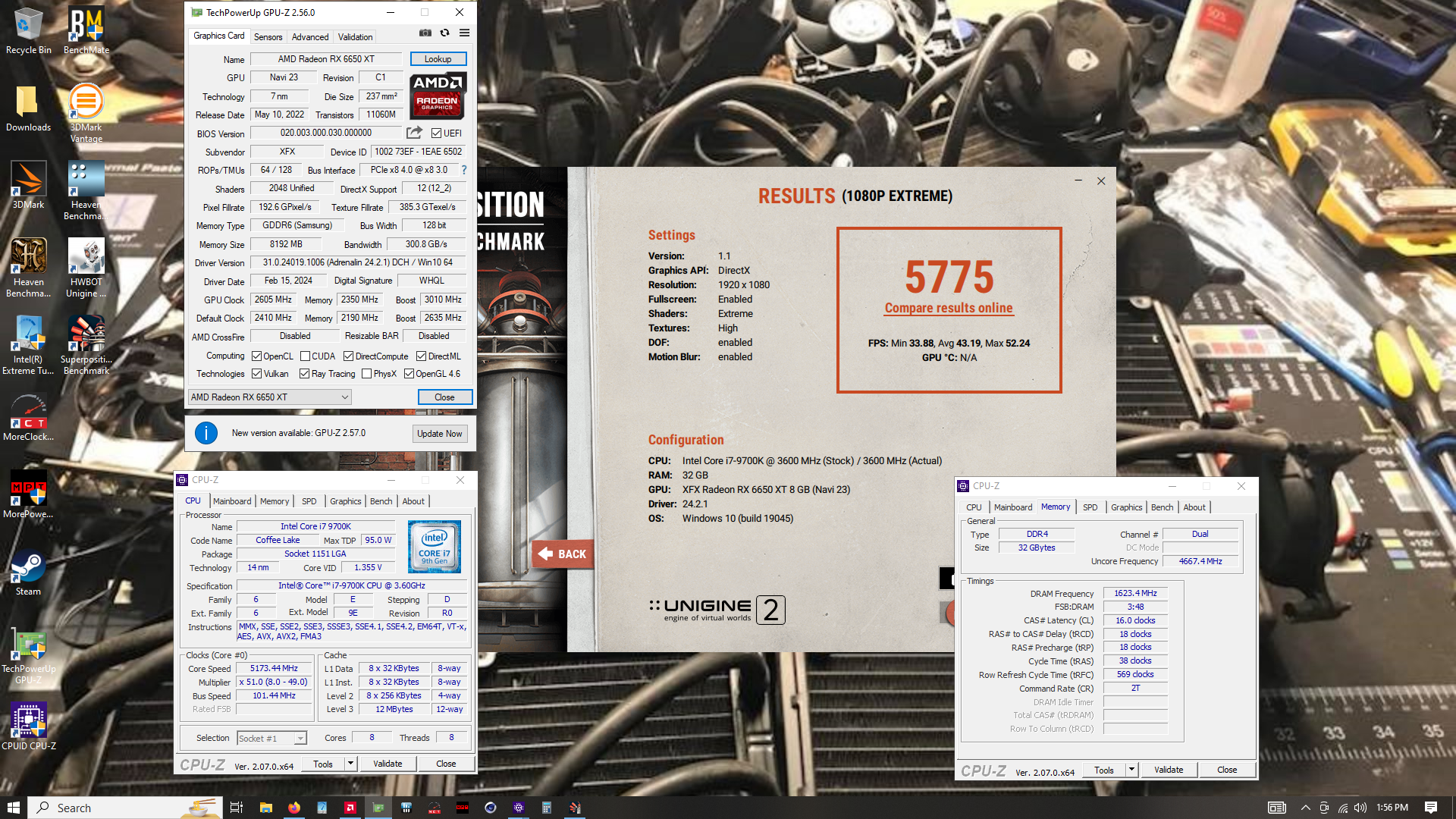Open GPU-Z hamburger menu
The height and width of the screenshot is (819, 1456).
[x=464, y=33]
